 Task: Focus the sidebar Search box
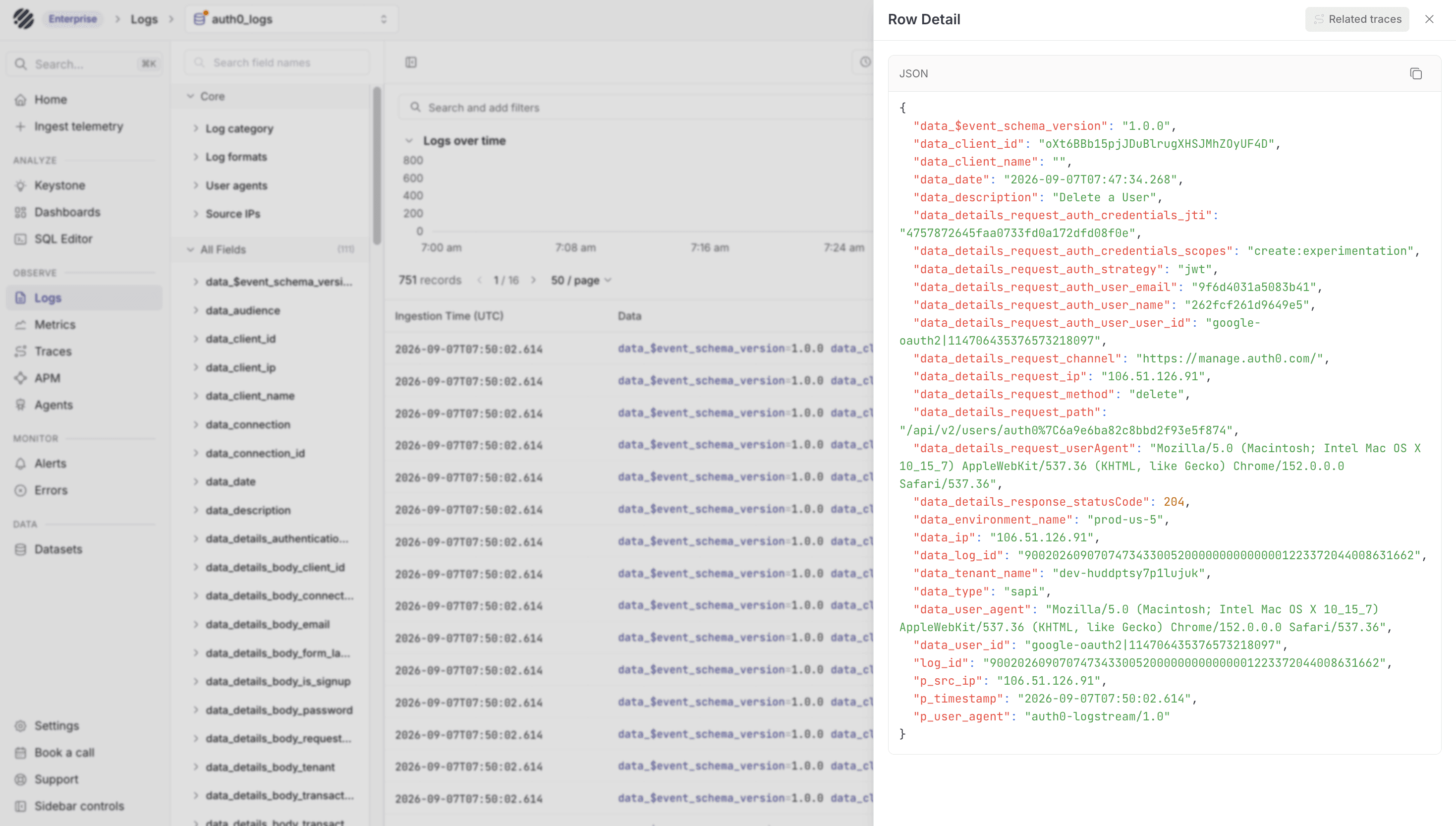click(85, 63)
